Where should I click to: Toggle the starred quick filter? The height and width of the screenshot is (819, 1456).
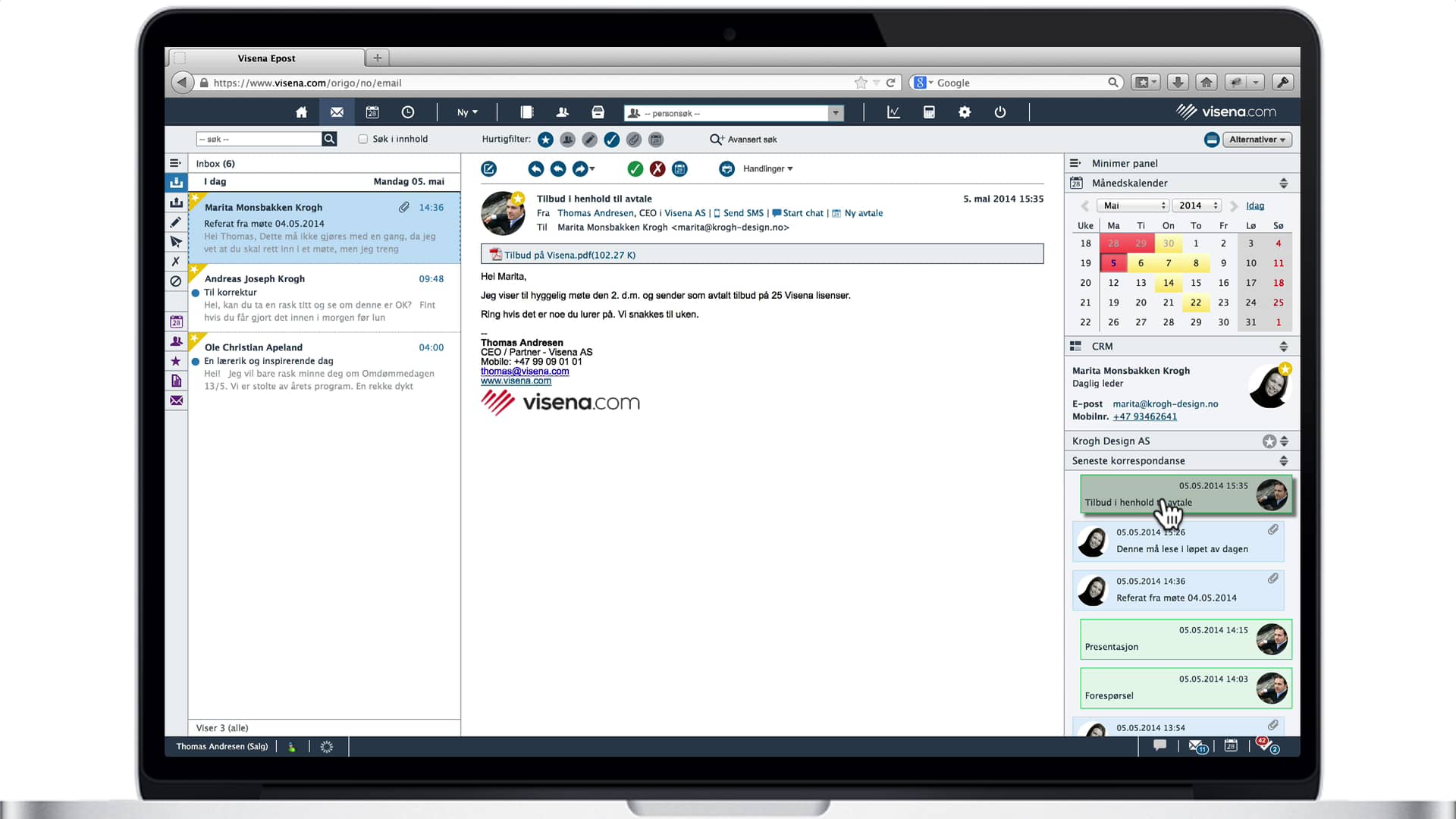click(545, 140)
